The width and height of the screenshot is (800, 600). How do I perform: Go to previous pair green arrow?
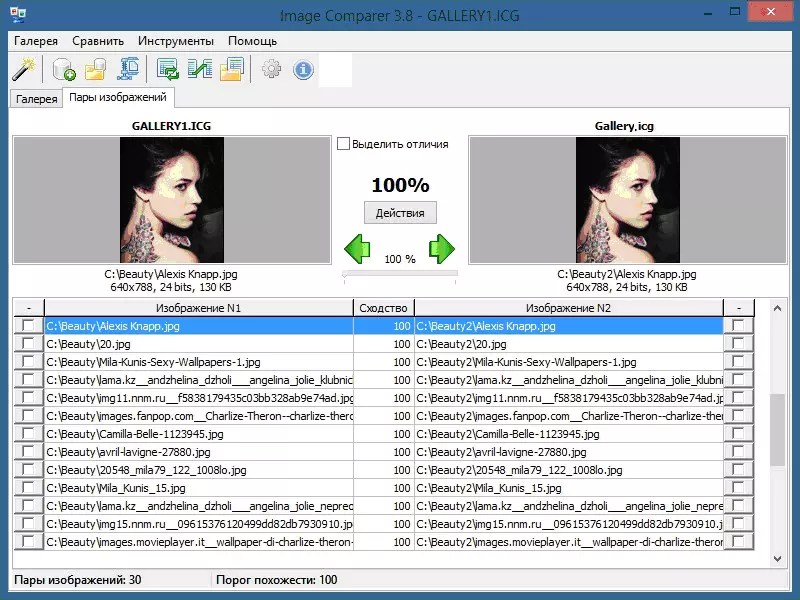[357, 249]
